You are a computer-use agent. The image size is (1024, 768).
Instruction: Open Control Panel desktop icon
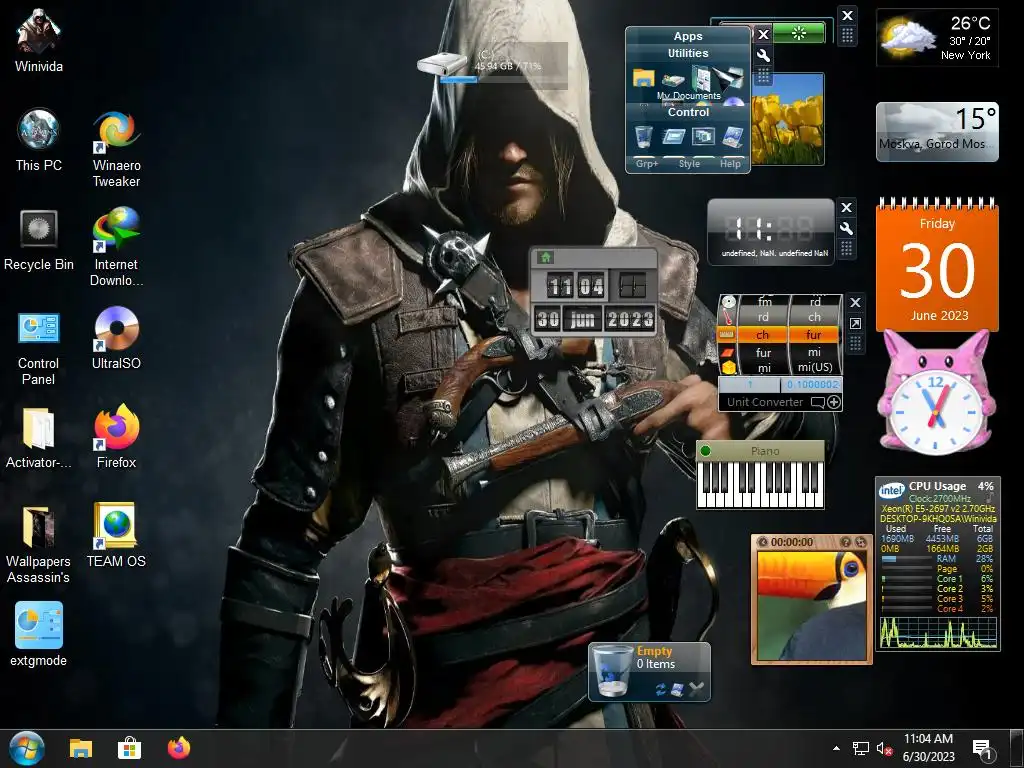pyautogui.click(x=39, y=347)
